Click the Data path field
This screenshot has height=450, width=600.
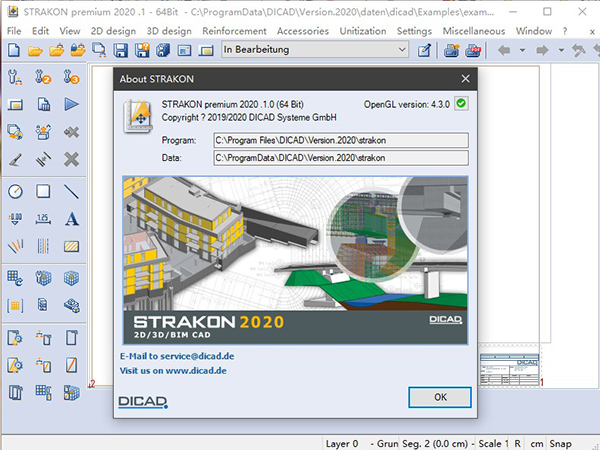pos(341,158)
